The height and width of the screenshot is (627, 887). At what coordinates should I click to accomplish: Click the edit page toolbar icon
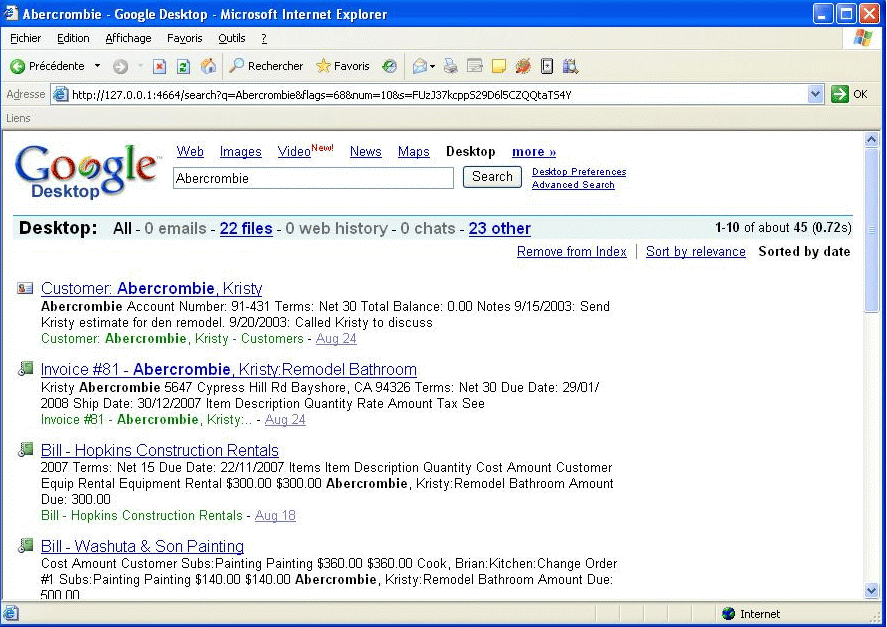[x=475, y=66]
